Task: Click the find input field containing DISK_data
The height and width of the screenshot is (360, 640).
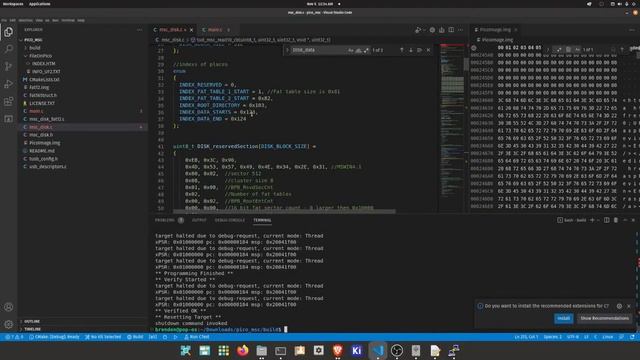Action: click(x=318, y=50)
